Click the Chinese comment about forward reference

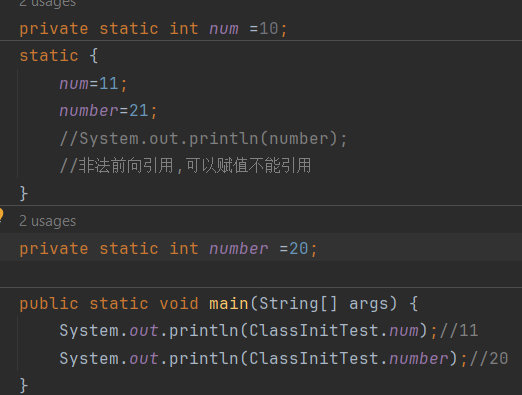185,165
